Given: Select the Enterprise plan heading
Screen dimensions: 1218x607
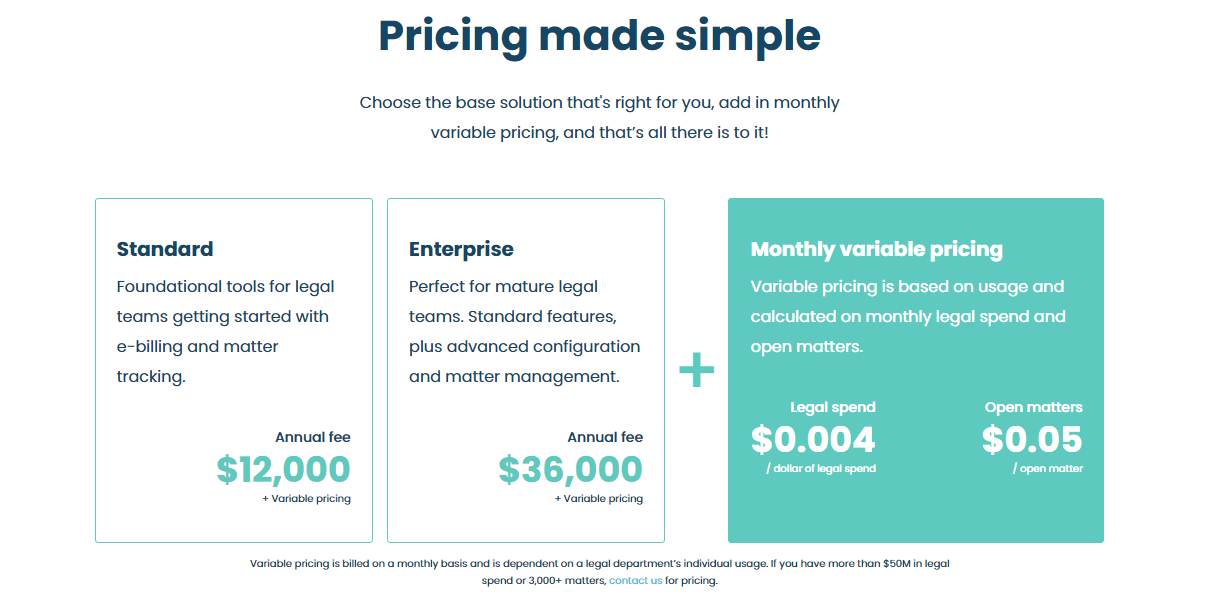Looking at the screenshot, I should click(461, 249).
